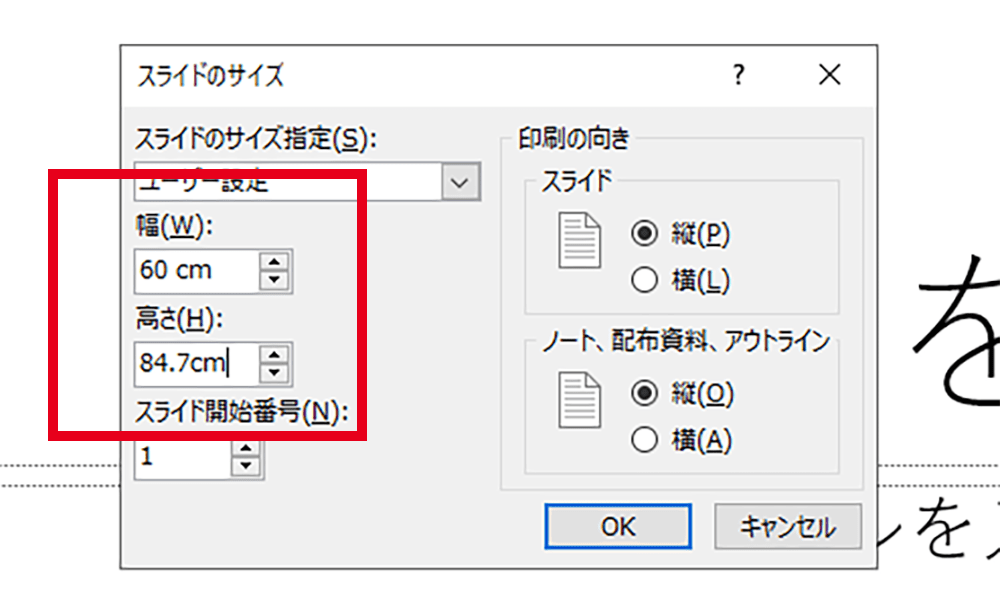1000x616 pixels.
Task: Click the height field showing 84.7cm
Action: tap(195, 363)
